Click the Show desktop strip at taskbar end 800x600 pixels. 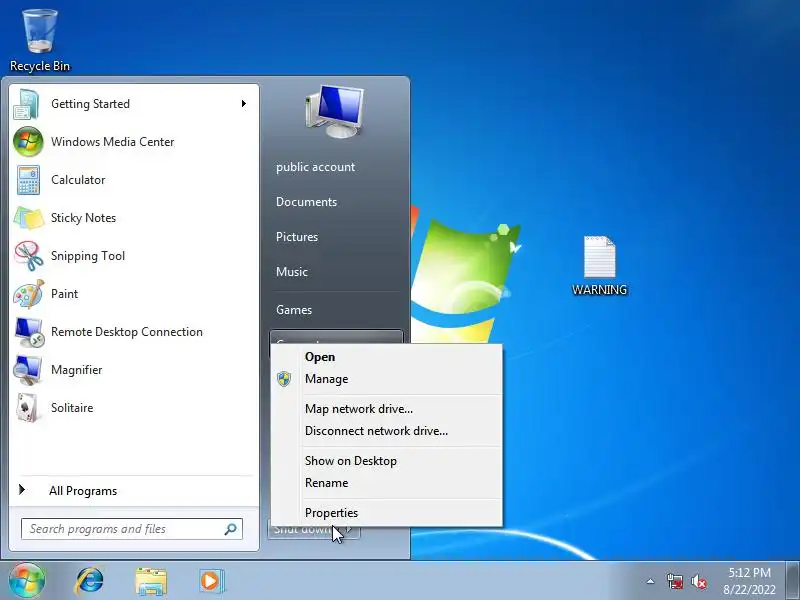coord(792,581)
